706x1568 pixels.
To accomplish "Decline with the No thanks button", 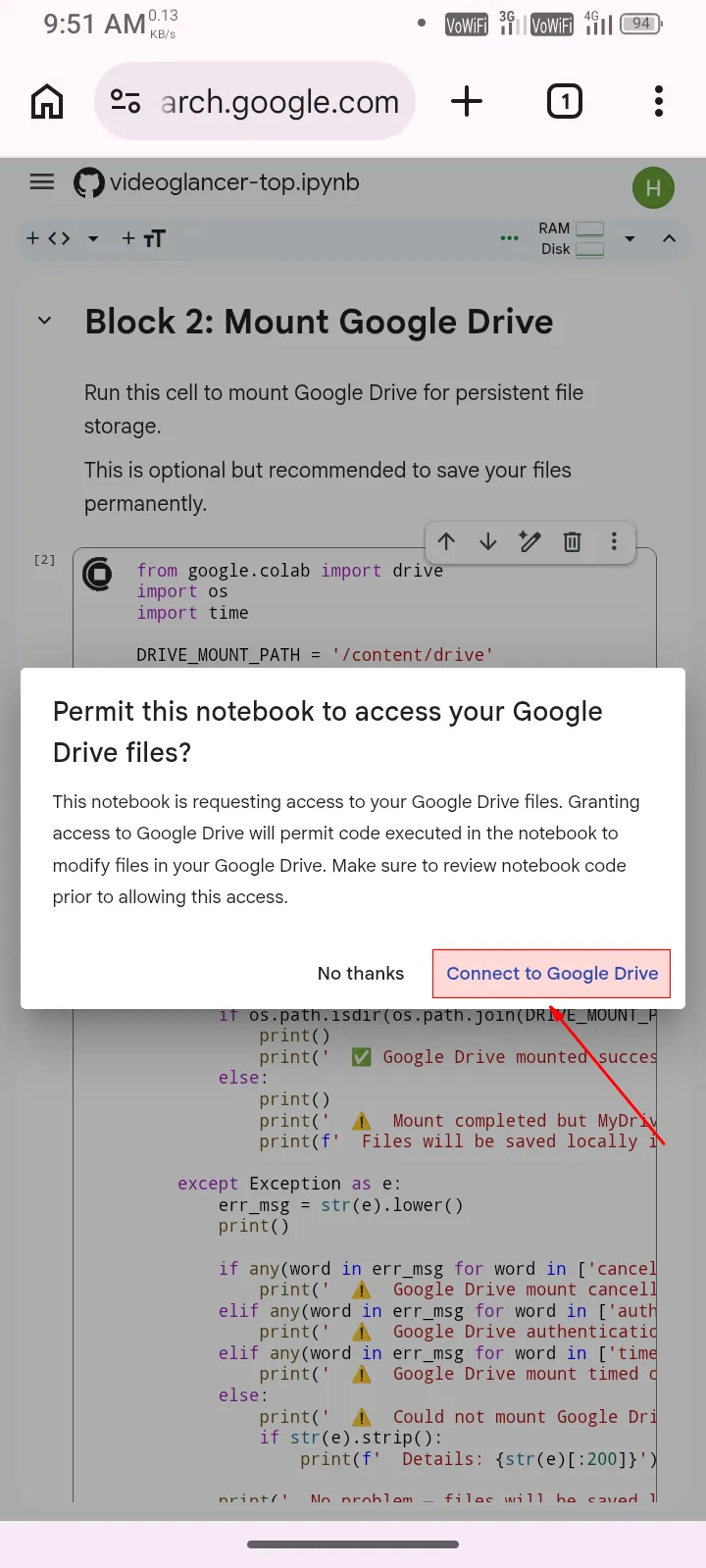I will (361, 974).
